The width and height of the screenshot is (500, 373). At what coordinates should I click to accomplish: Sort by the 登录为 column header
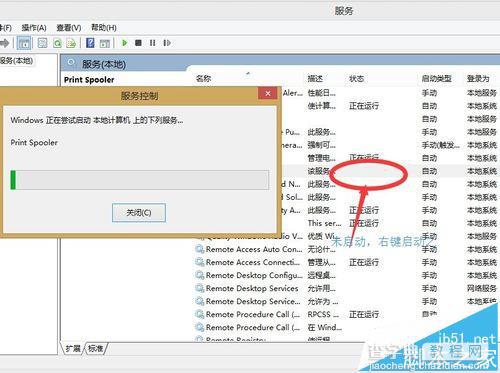478,79
